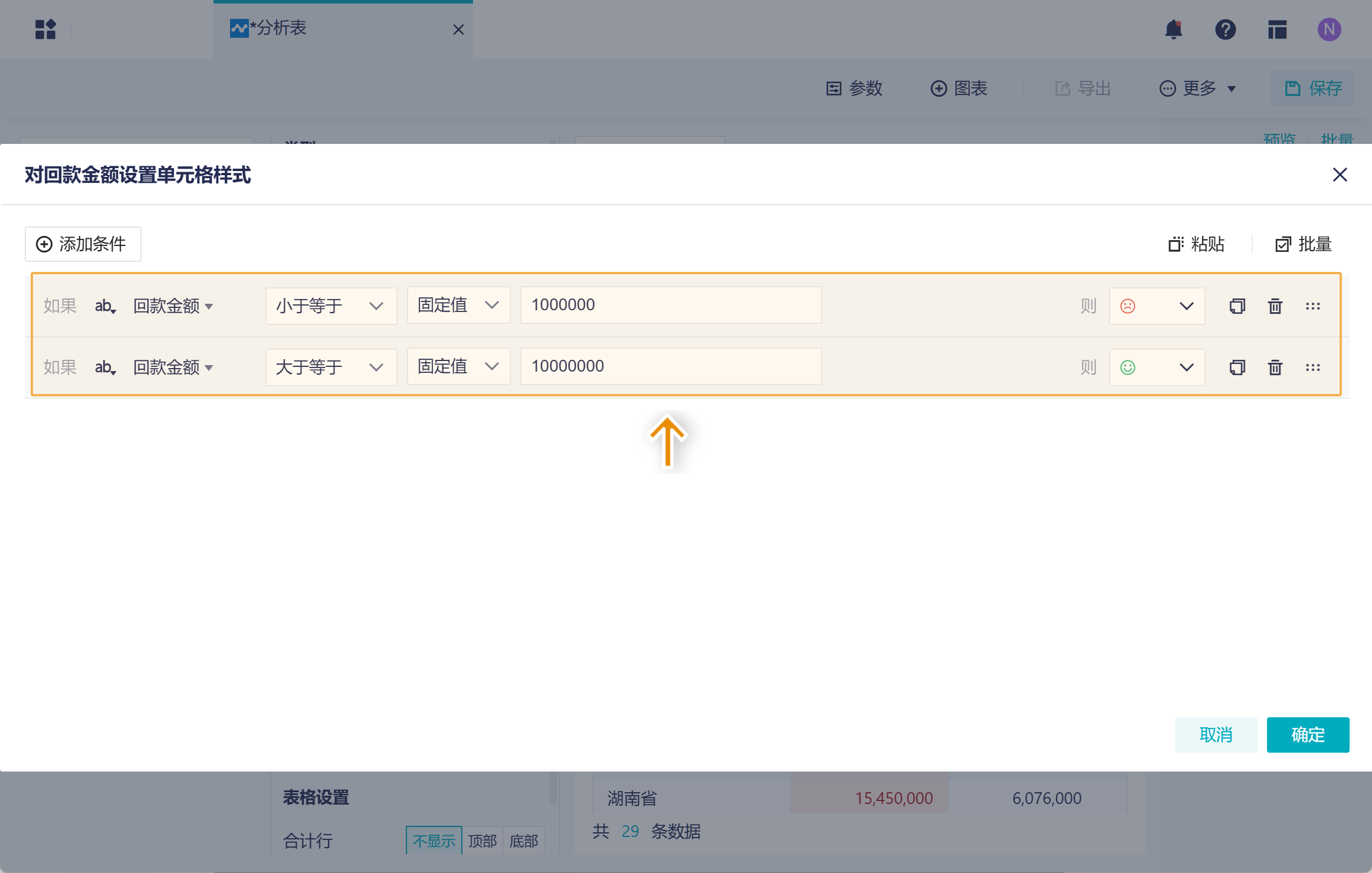Choose 不显示 for 合计行

point(434,841)
